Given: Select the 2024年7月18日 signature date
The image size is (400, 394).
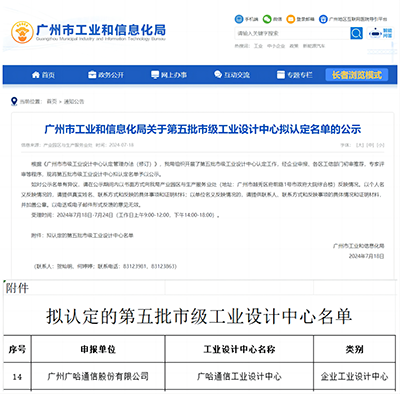Looking at the screenshot, I should [x=366, y=256].
